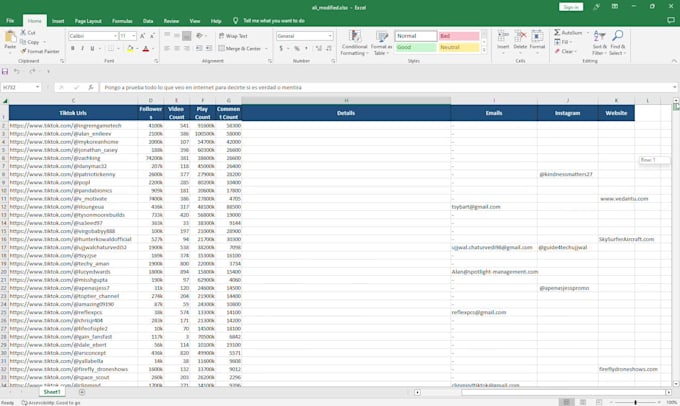Open the font size dropdown
680x406 pixels.
134,36
